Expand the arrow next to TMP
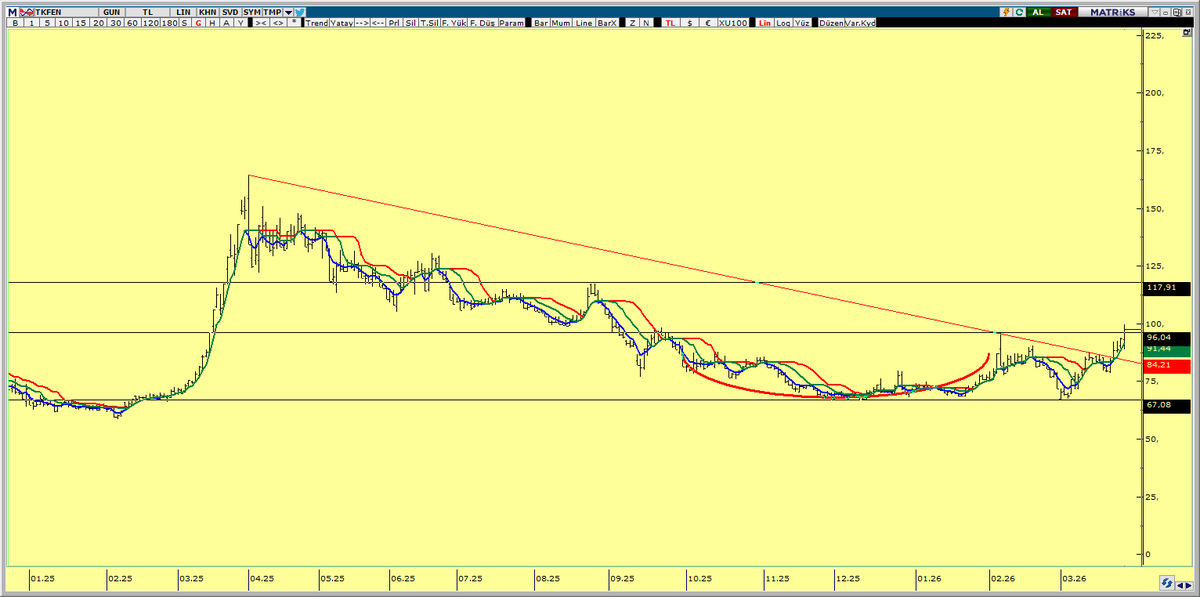 (x=289, y=12)
